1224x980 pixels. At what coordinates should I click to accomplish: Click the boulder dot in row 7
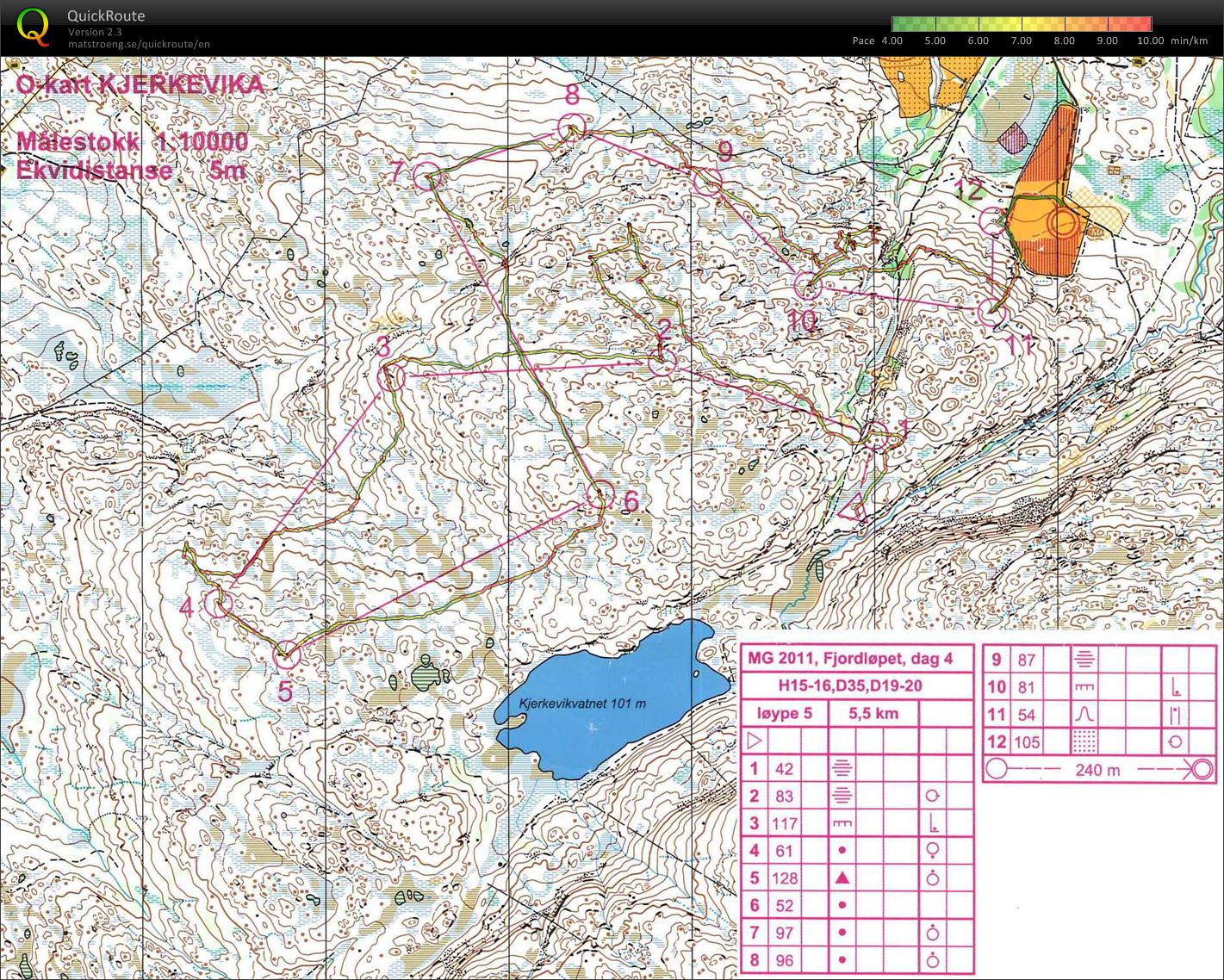click(842, 933)
